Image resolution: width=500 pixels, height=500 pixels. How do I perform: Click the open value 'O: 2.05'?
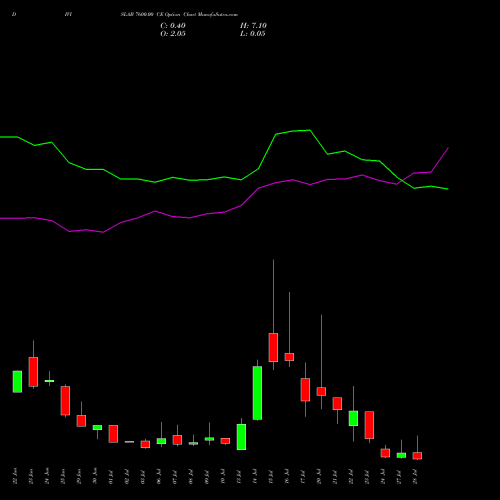click(x=173, y=34)
